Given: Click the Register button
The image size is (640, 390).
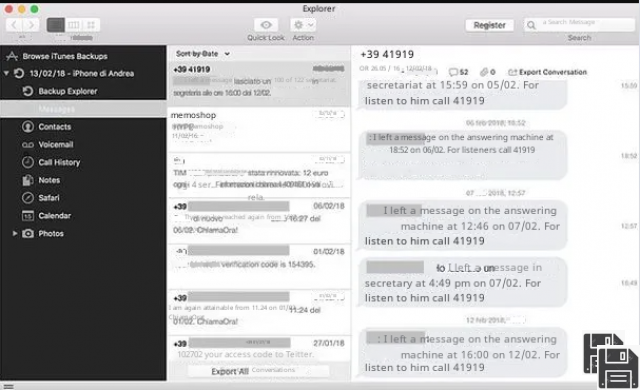Looking at the screenshot, I should pos(489,25).
